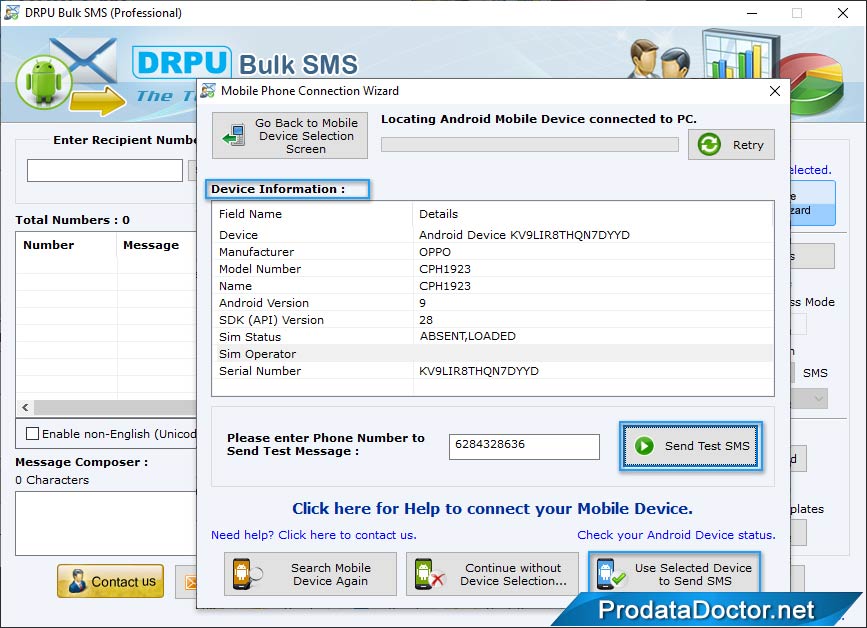
Task: Close the Mobile Phone Connection Wizard dialog
Action: coord(775,91)
